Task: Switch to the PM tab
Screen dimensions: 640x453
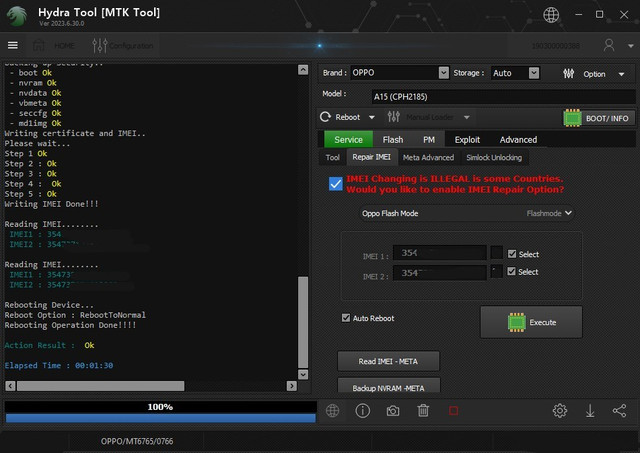Action: point(429,140)
